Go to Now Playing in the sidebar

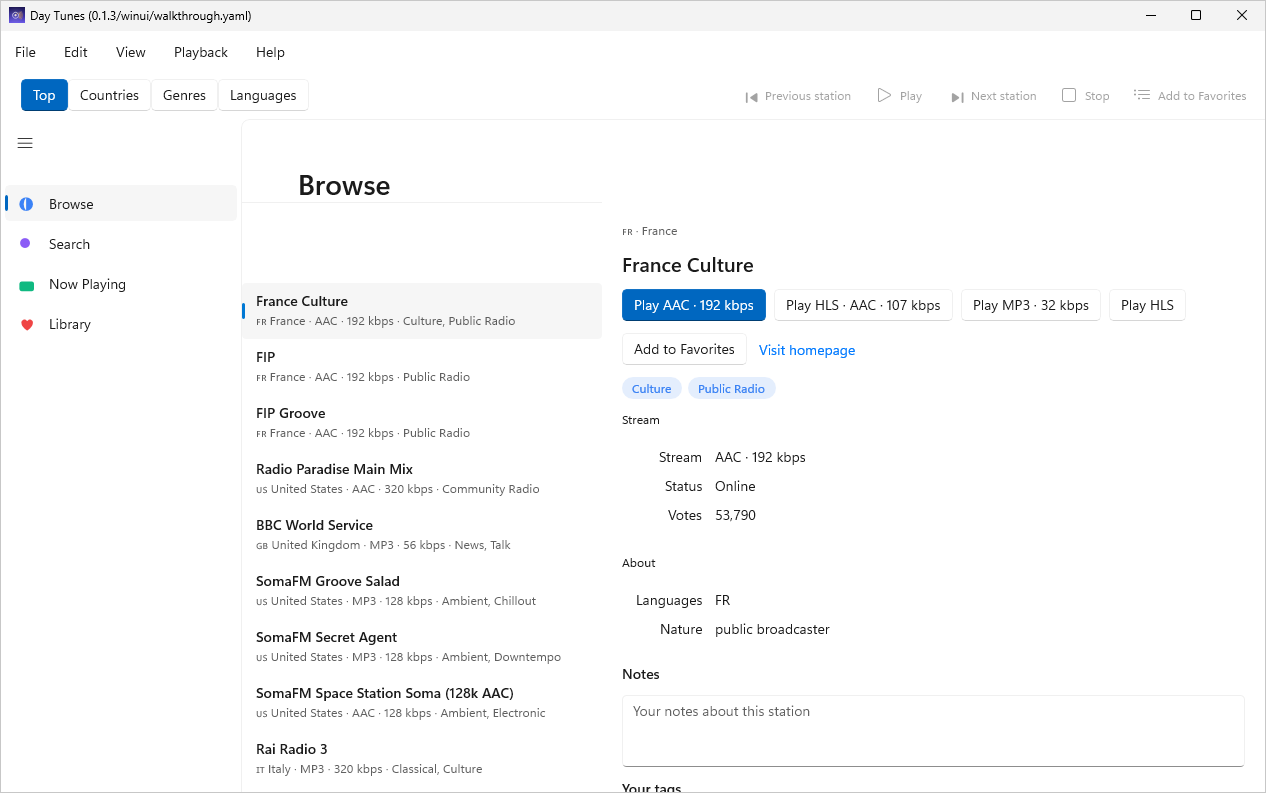click(121, 284)
